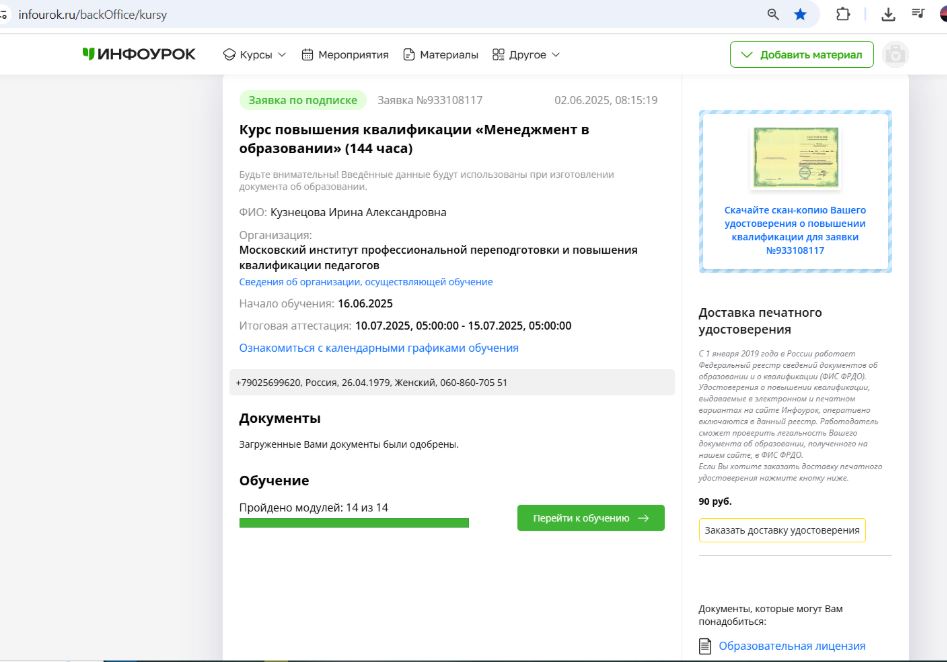Open Сведения об организации link
This screenshot has width=947, height=662.
[x=365, y=282]
